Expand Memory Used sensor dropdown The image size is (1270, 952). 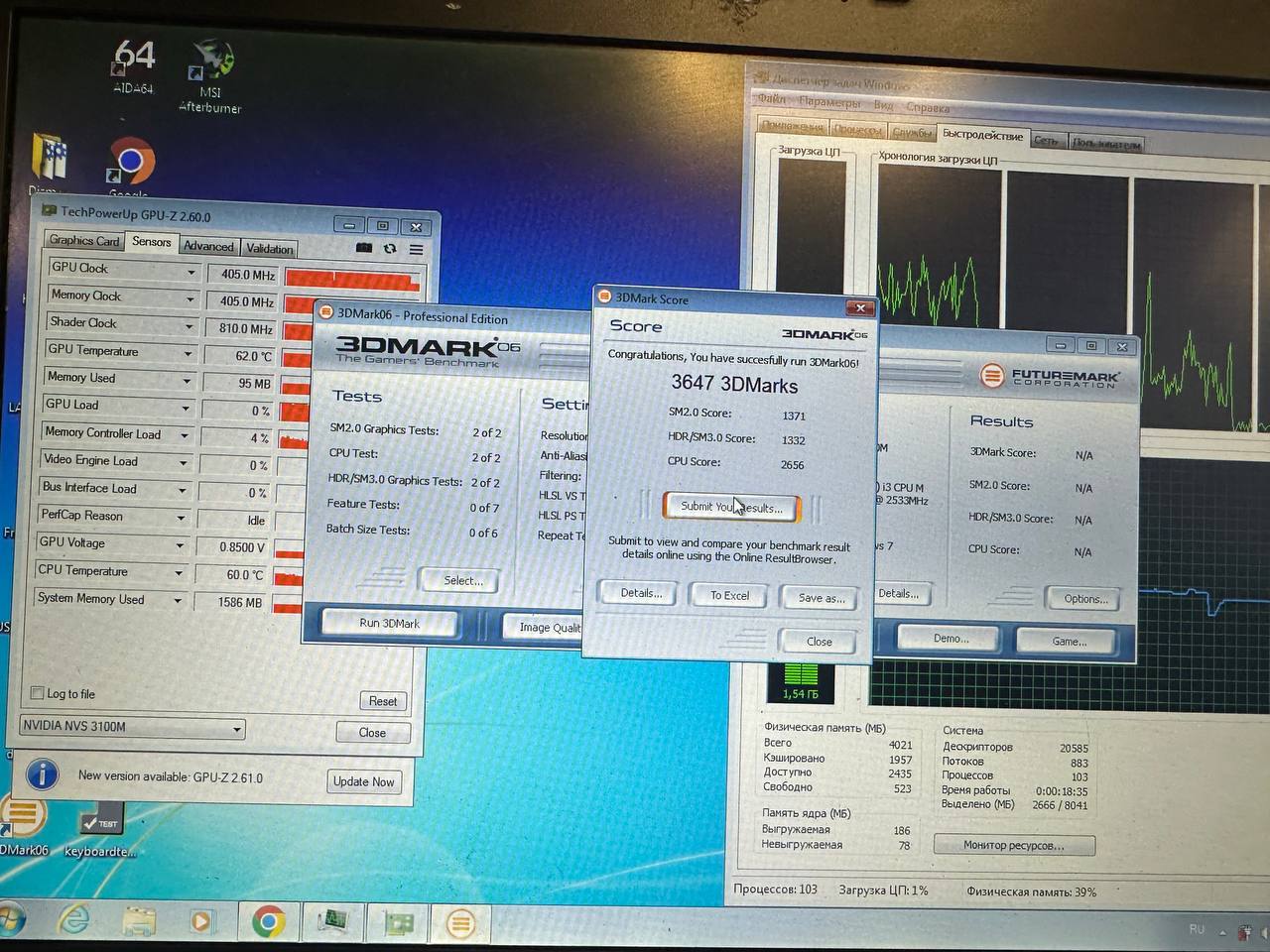tap(187, 380)
